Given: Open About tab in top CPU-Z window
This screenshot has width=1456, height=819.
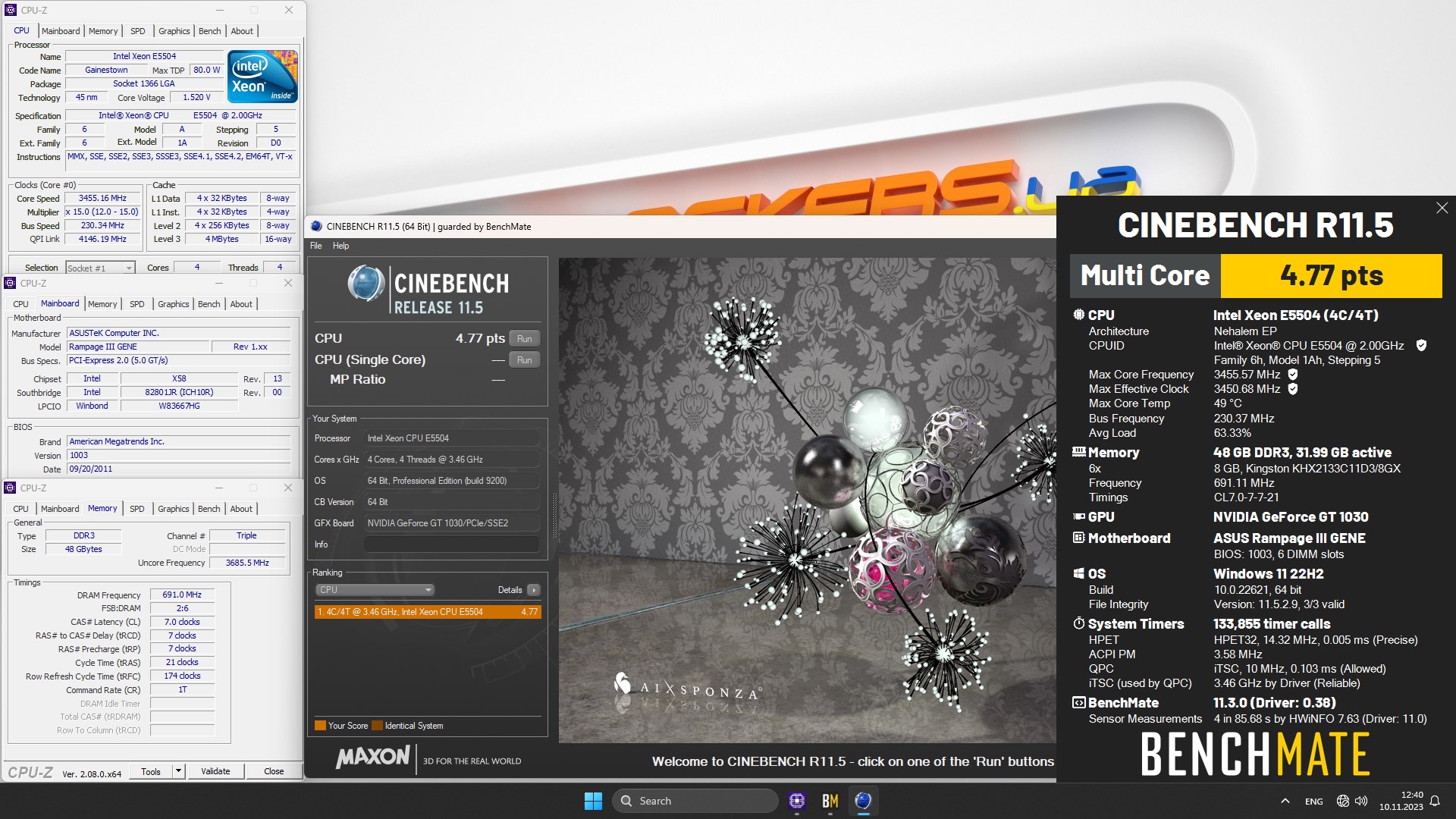Looking at the screenshot, I should click(242, 31).
